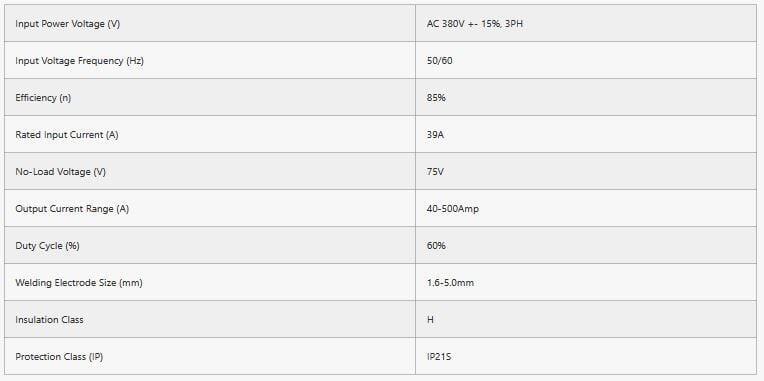Click the Efficiency (n) label

tap(43, 97)
